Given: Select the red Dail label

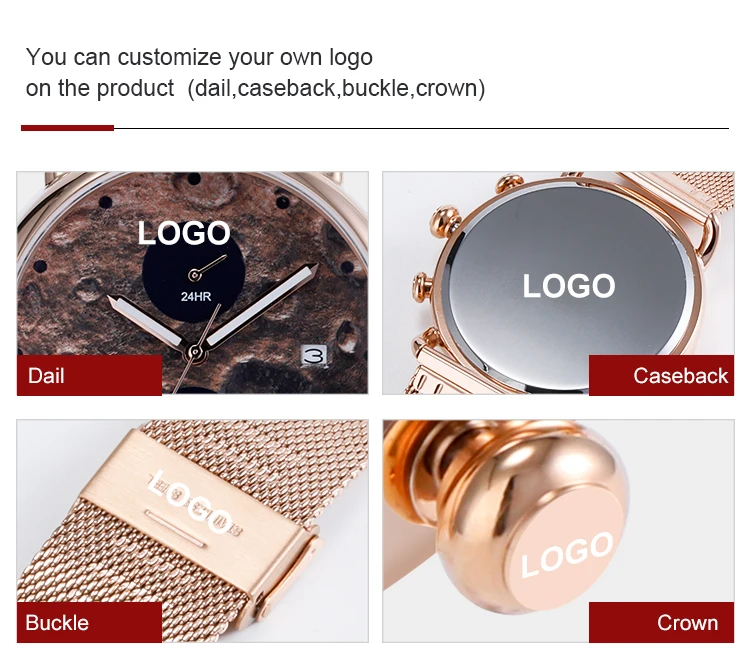Looking at the screenshot, I should 89,375.
